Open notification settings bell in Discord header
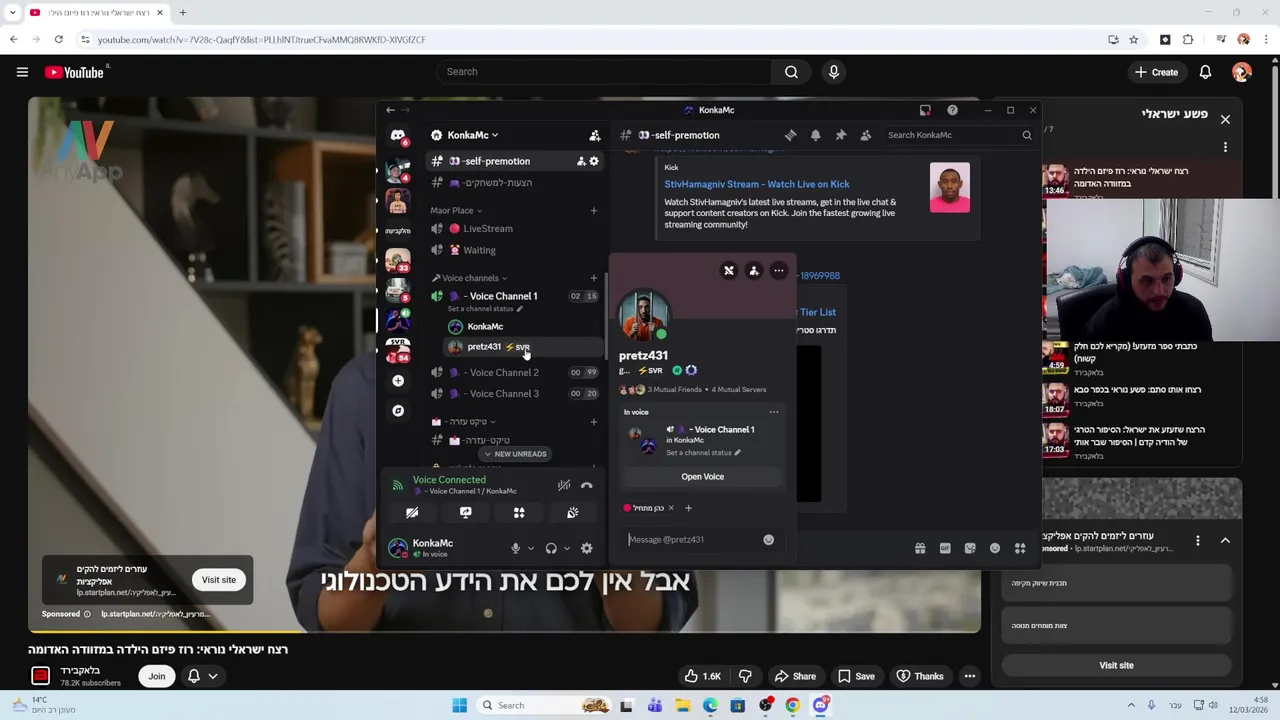Screen dimensions: 1280x720 pos(815,135)
